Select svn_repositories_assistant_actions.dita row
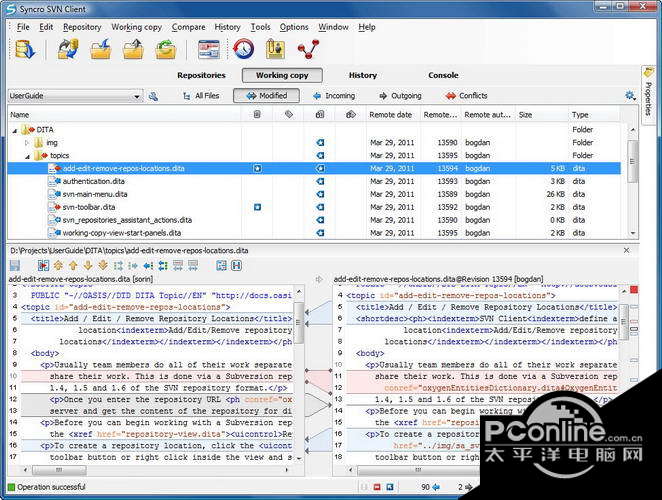This screenshot has width=662, height=500. pyautogui.click(x=314, y=220)
